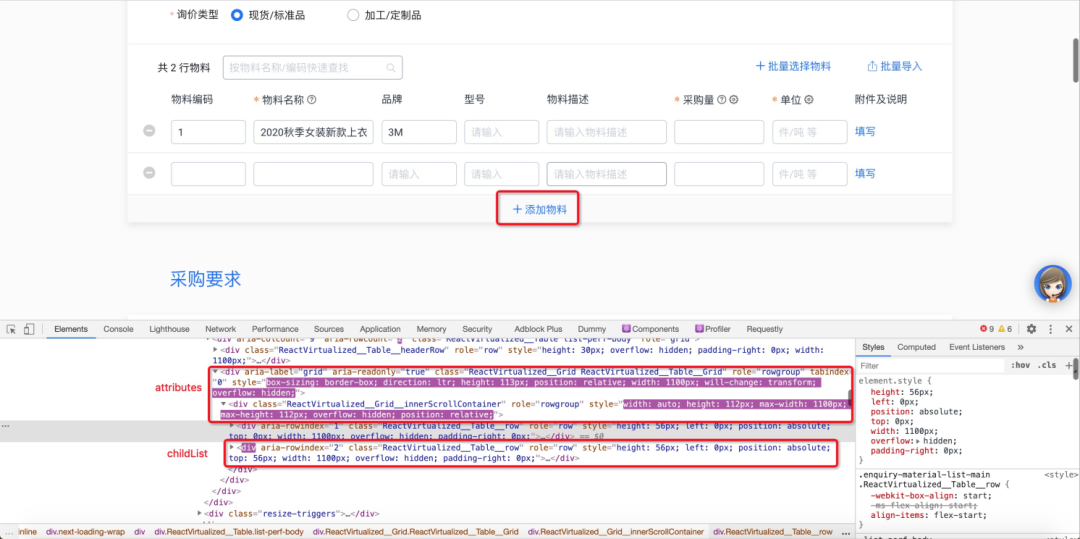This screenshot has height=539, width=1080.
Task: Remove the empty second material row with minus icon
Action: [149, 173]
